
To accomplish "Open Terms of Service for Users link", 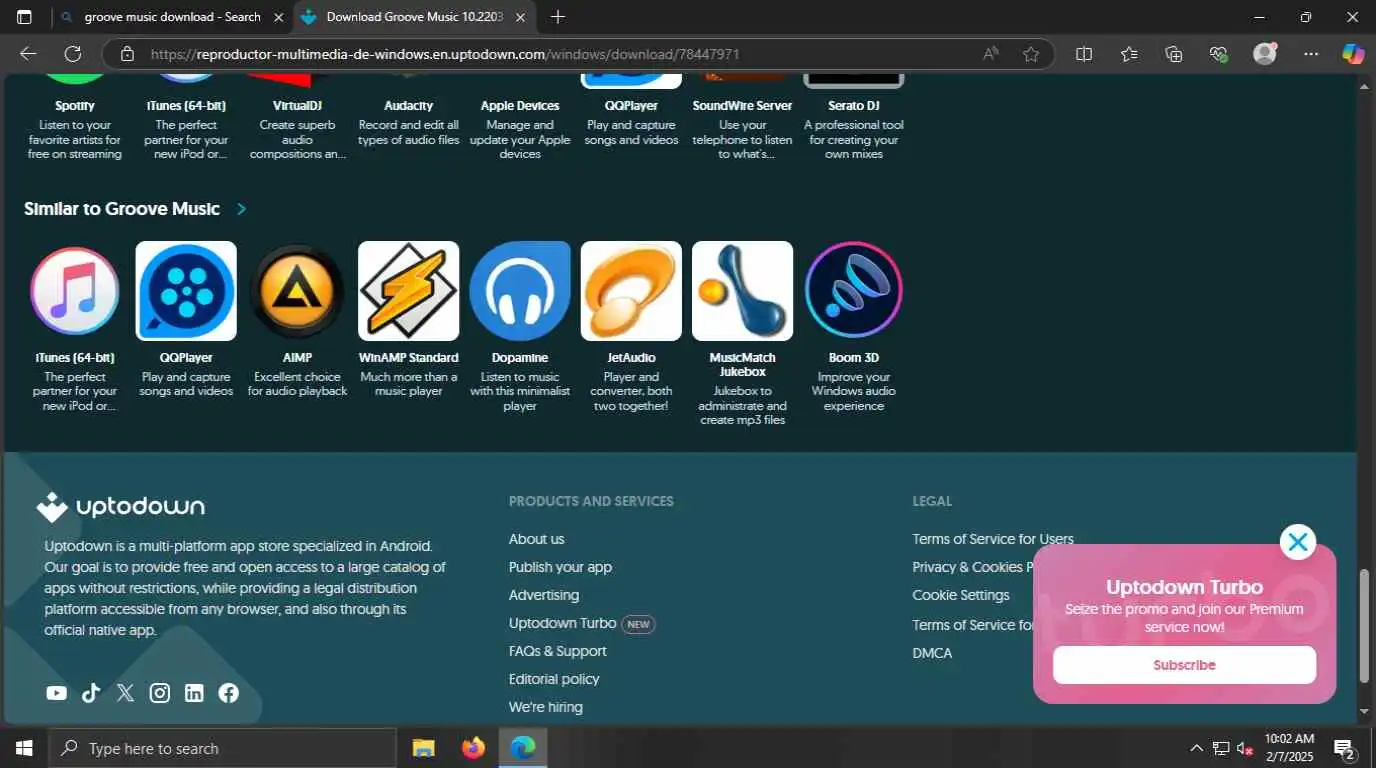I will coord(993,539).
